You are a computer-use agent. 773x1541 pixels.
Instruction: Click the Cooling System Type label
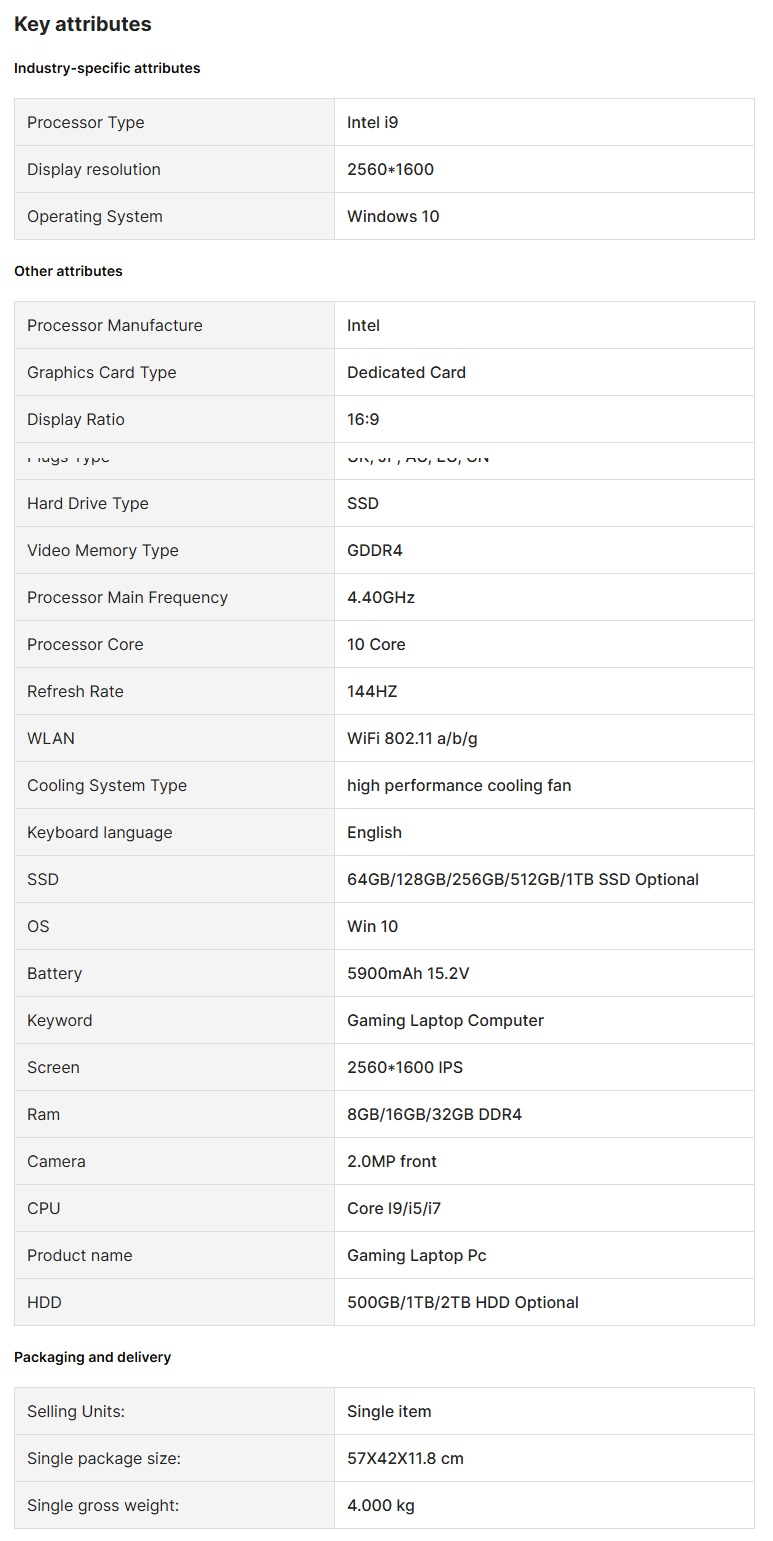[107, 785]
